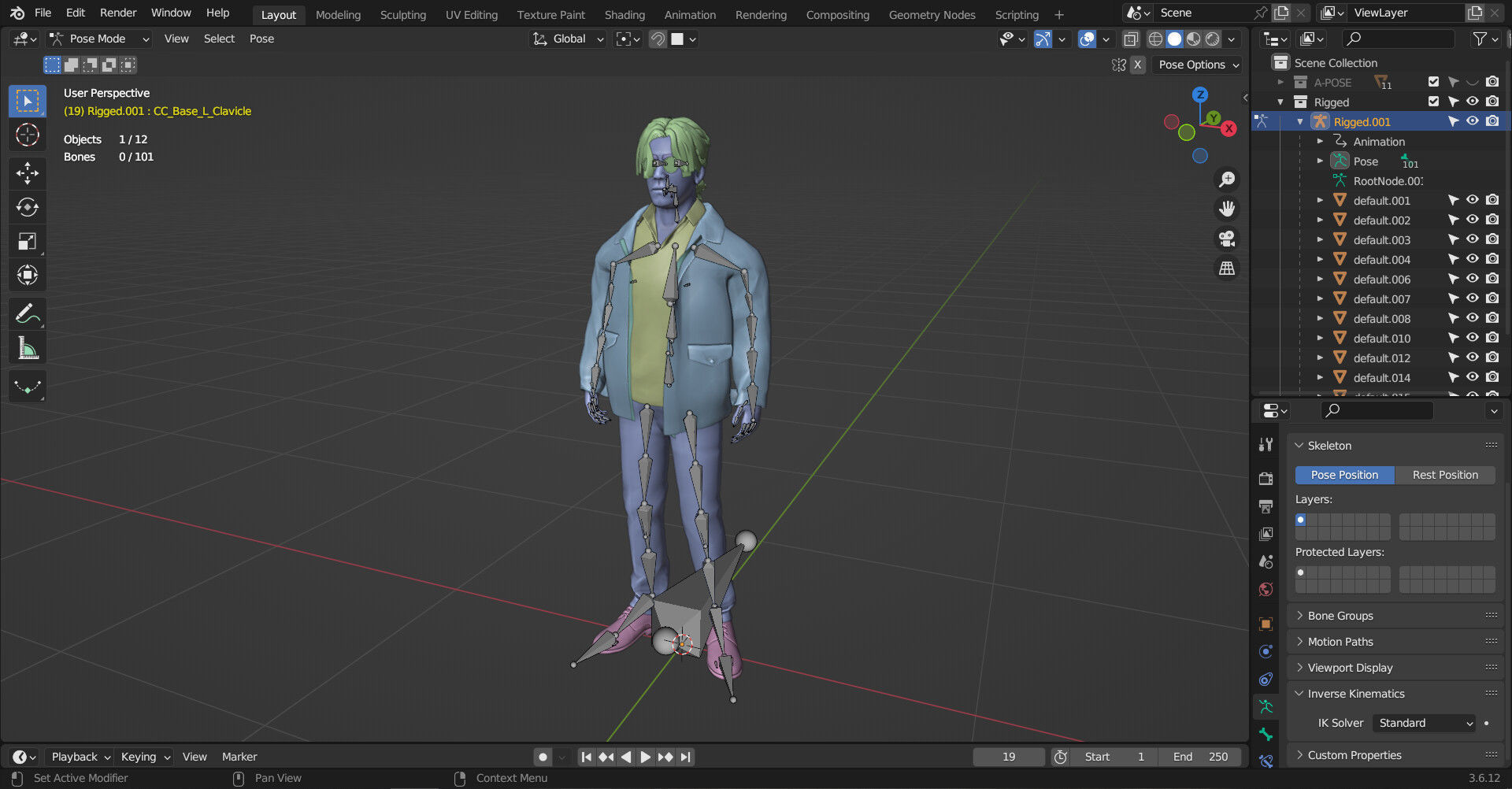The width and height of the screenshot is (1512, 789).
Task: Click the End frame field 250
Action: (1201, 757)
